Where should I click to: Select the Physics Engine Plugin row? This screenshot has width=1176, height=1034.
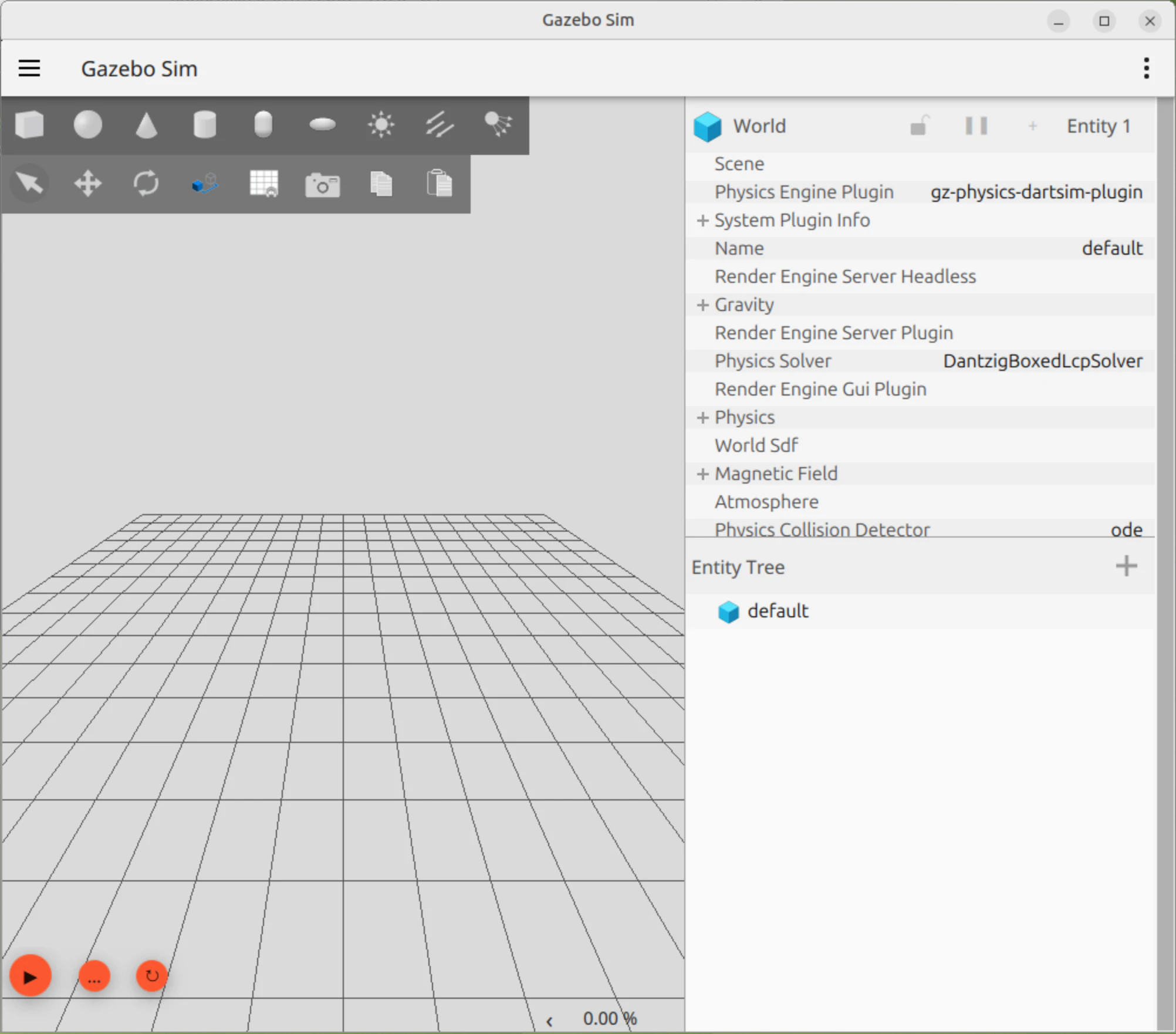920,192
